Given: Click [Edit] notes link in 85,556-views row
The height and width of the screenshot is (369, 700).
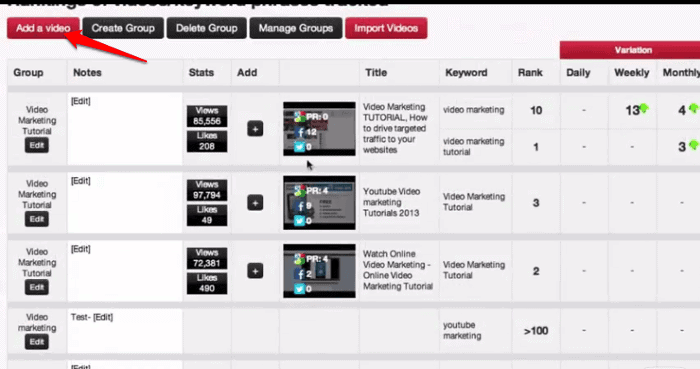Looking at the screenshot, I should (80, 101).
